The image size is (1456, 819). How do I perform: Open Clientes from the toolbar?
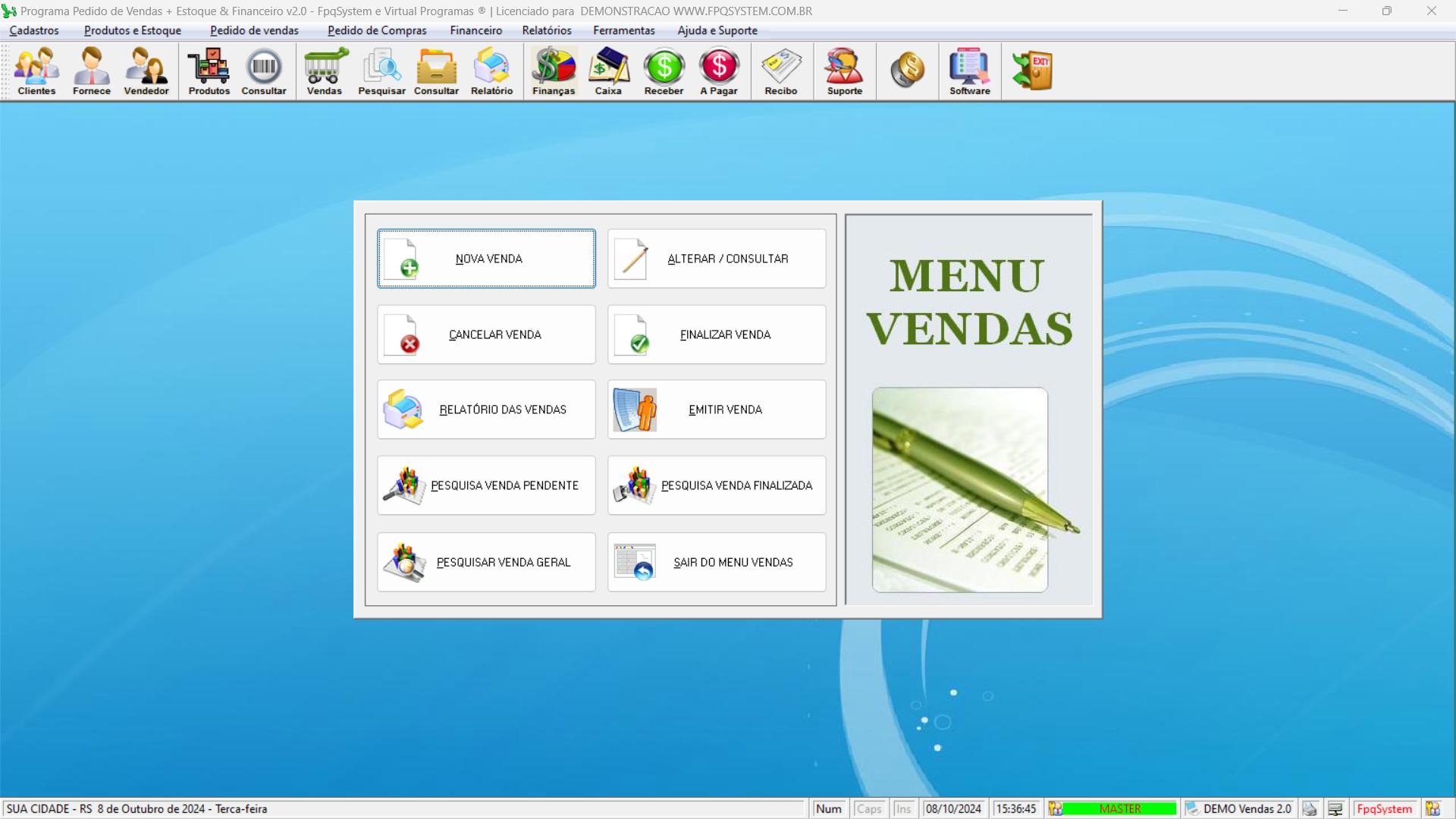[x=36, y=71]
